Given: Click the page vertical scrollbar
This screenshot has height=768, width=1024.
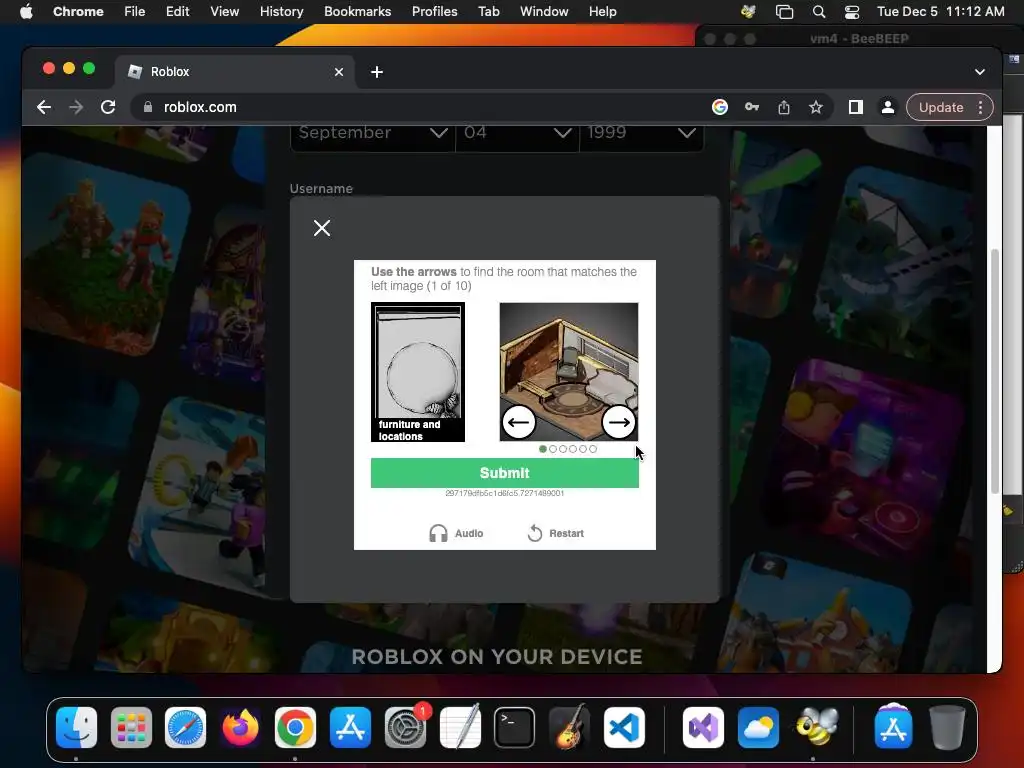Looking at the screenshot, I should (995, 372).
